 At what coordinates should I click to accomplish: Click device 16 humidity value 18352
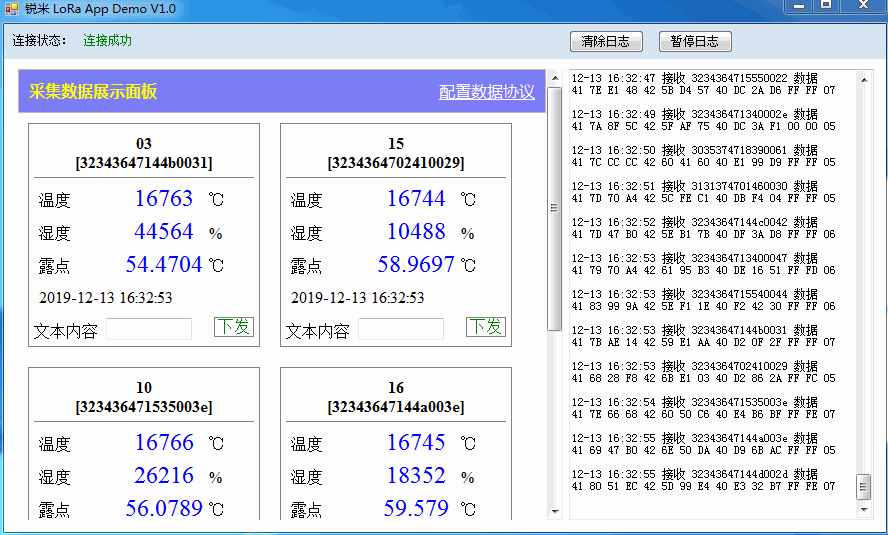416,476
